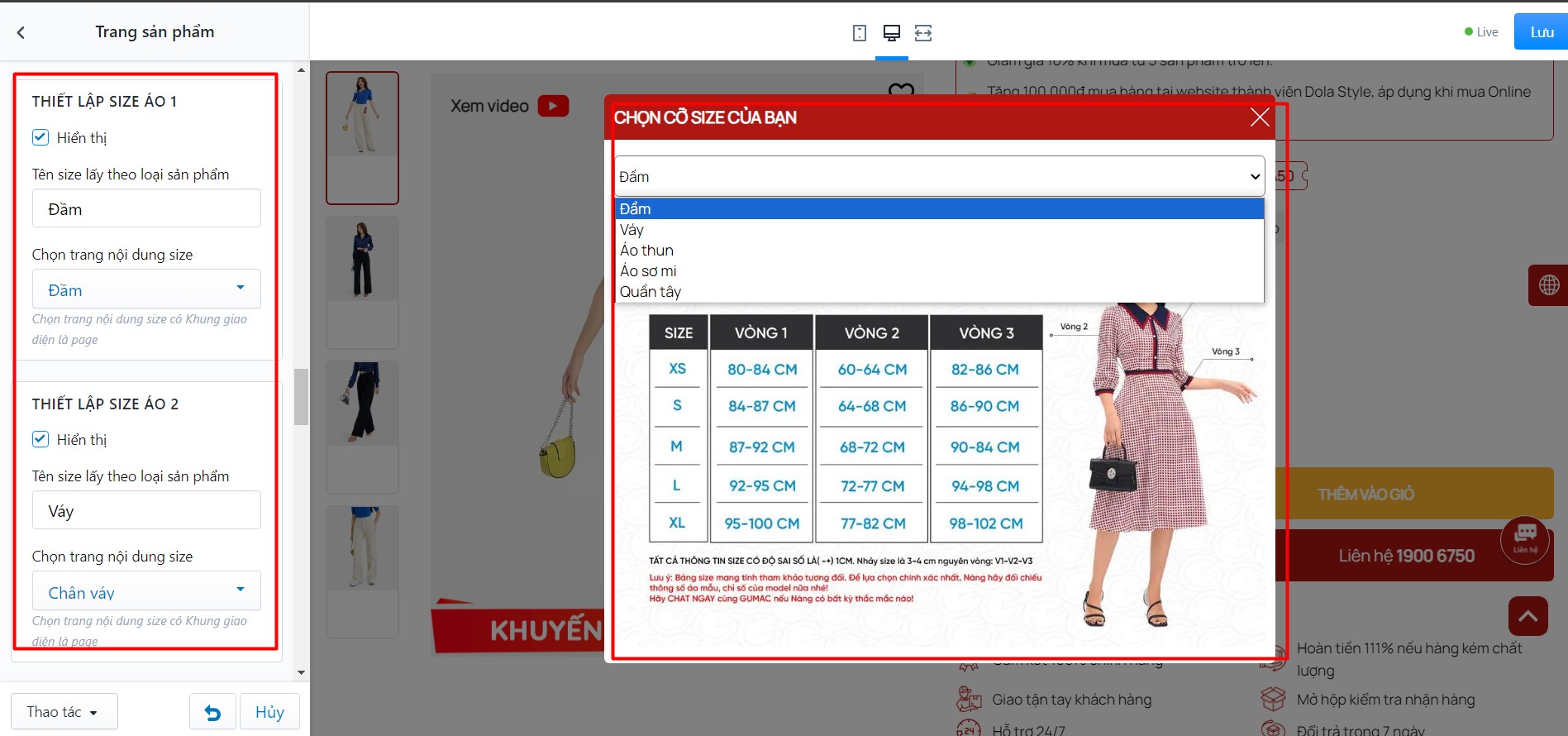Viewport: 1568px width, 736px height.
Task: Click the red YouTube play icon
Action: [553, 106]
